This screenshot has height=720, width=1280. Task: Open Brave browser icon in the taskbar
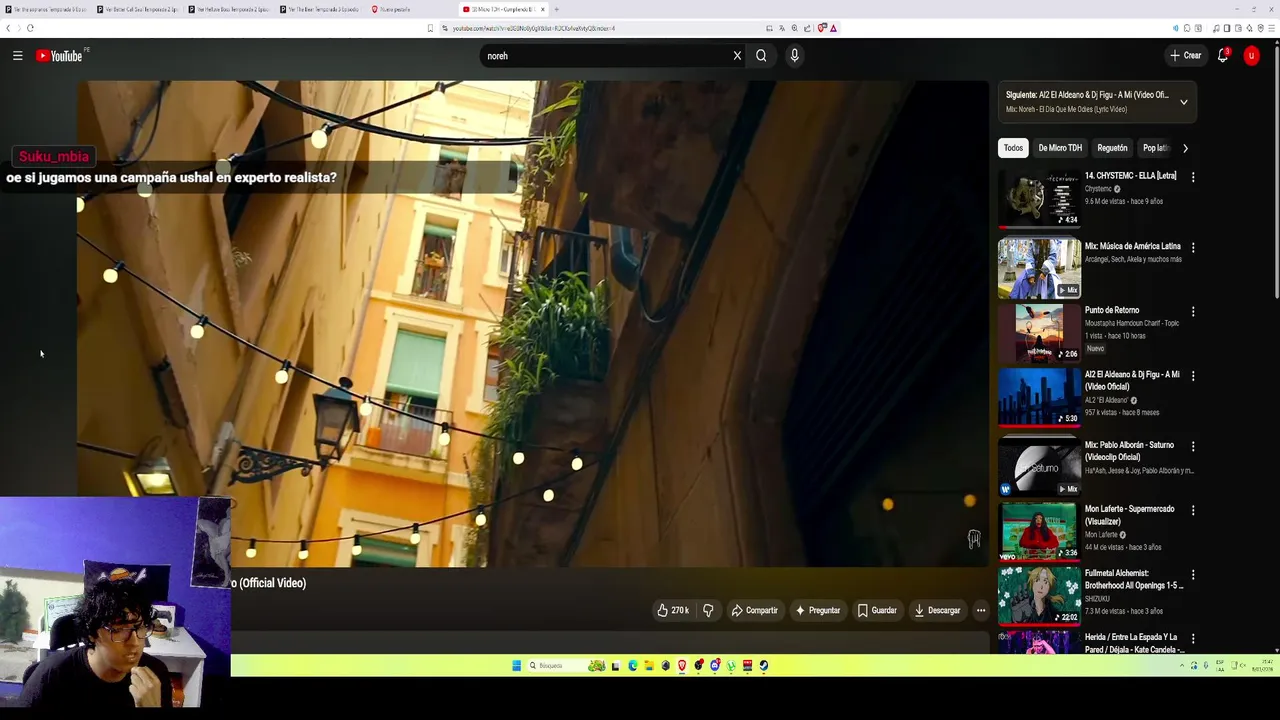point(682,665)
